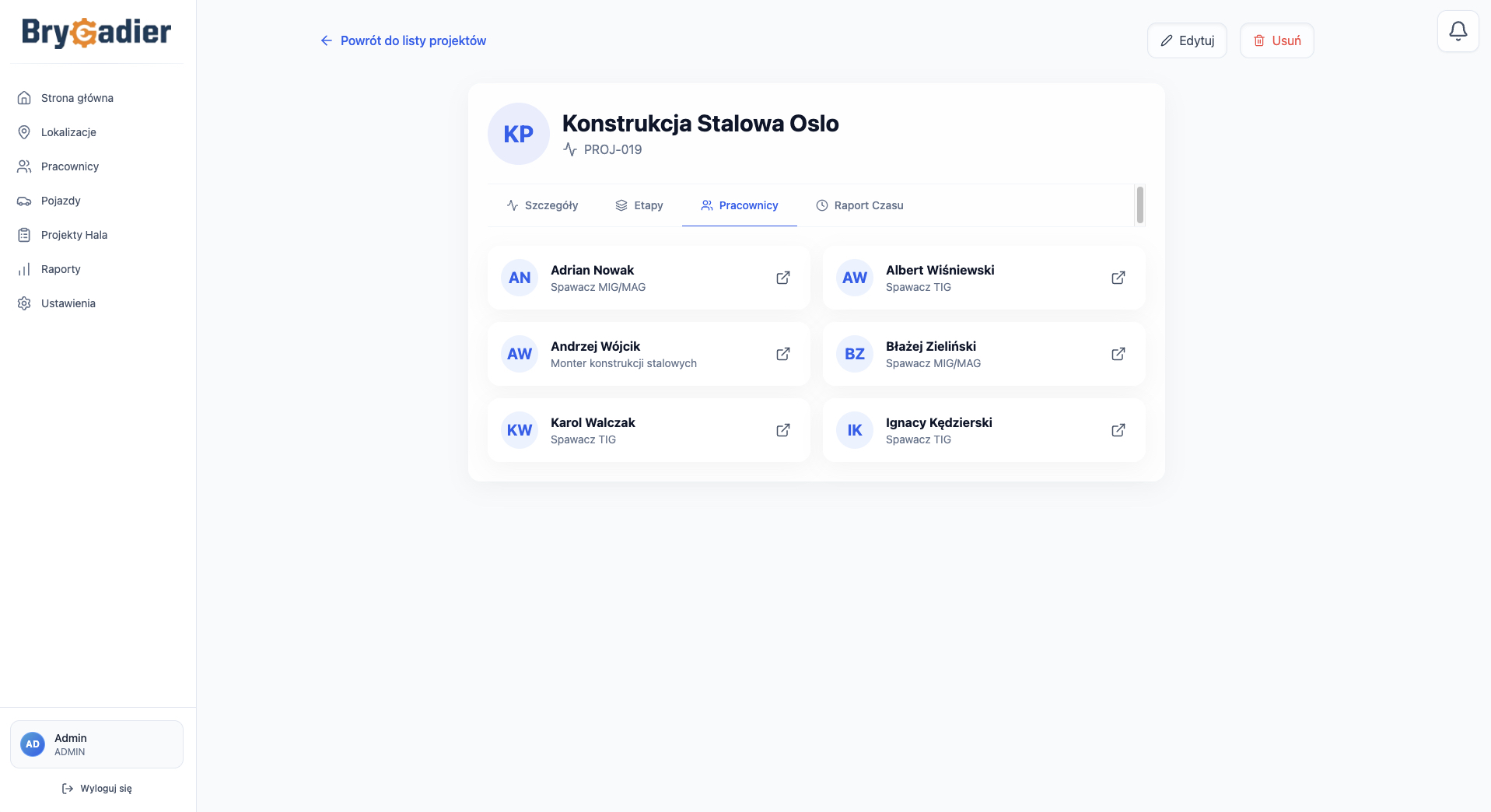Click the IK avatar of Ignacy Kędzierski
This screenshot has width=1491, height=812.
[855, 430]
